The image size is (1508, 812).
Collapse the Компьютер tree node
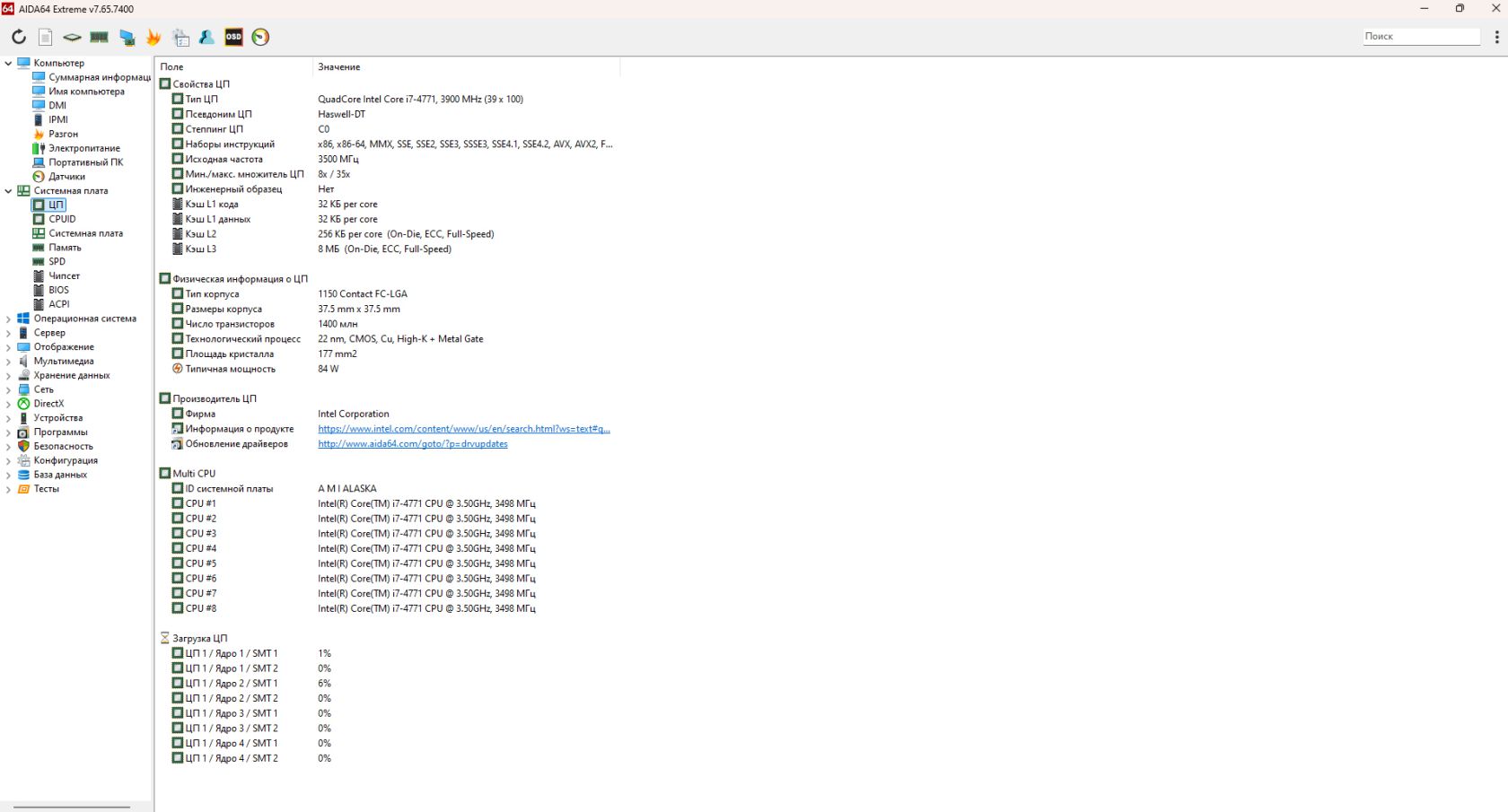8,63
